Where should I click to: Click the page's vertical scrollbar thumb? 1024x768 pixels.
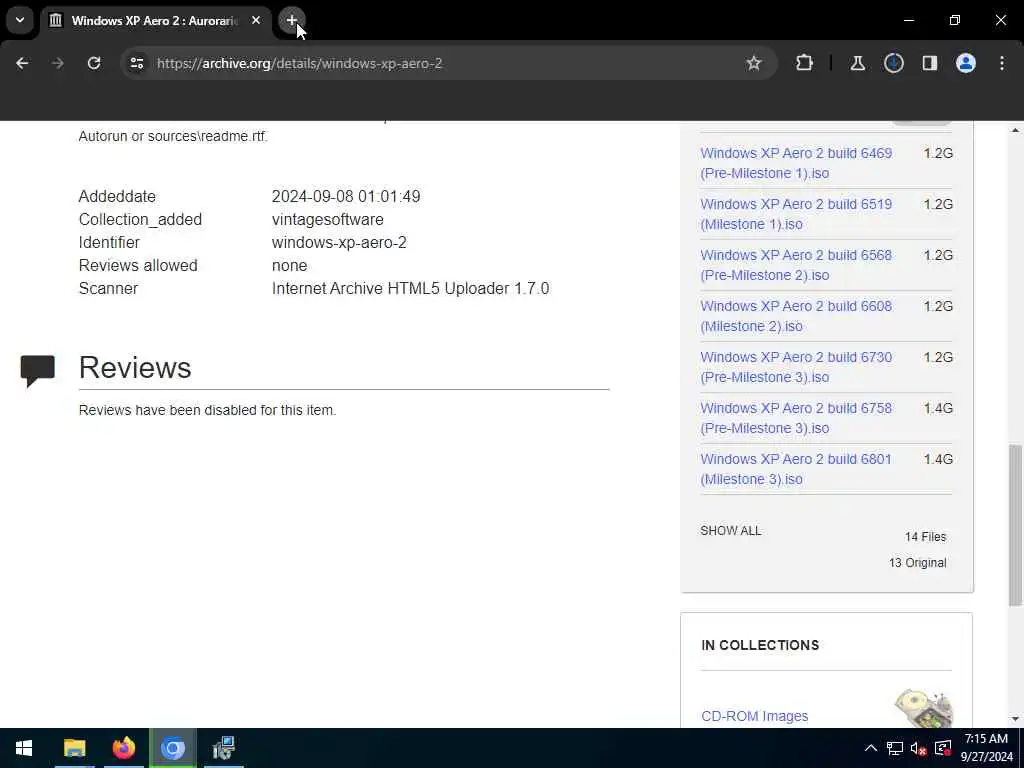point(1015,526)
